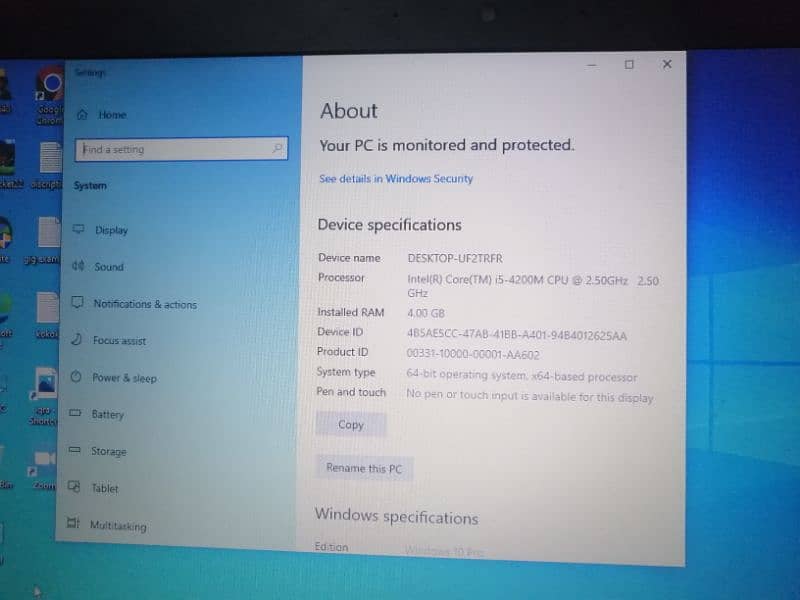Click the Sound speaker icon

tap(78, 266)
